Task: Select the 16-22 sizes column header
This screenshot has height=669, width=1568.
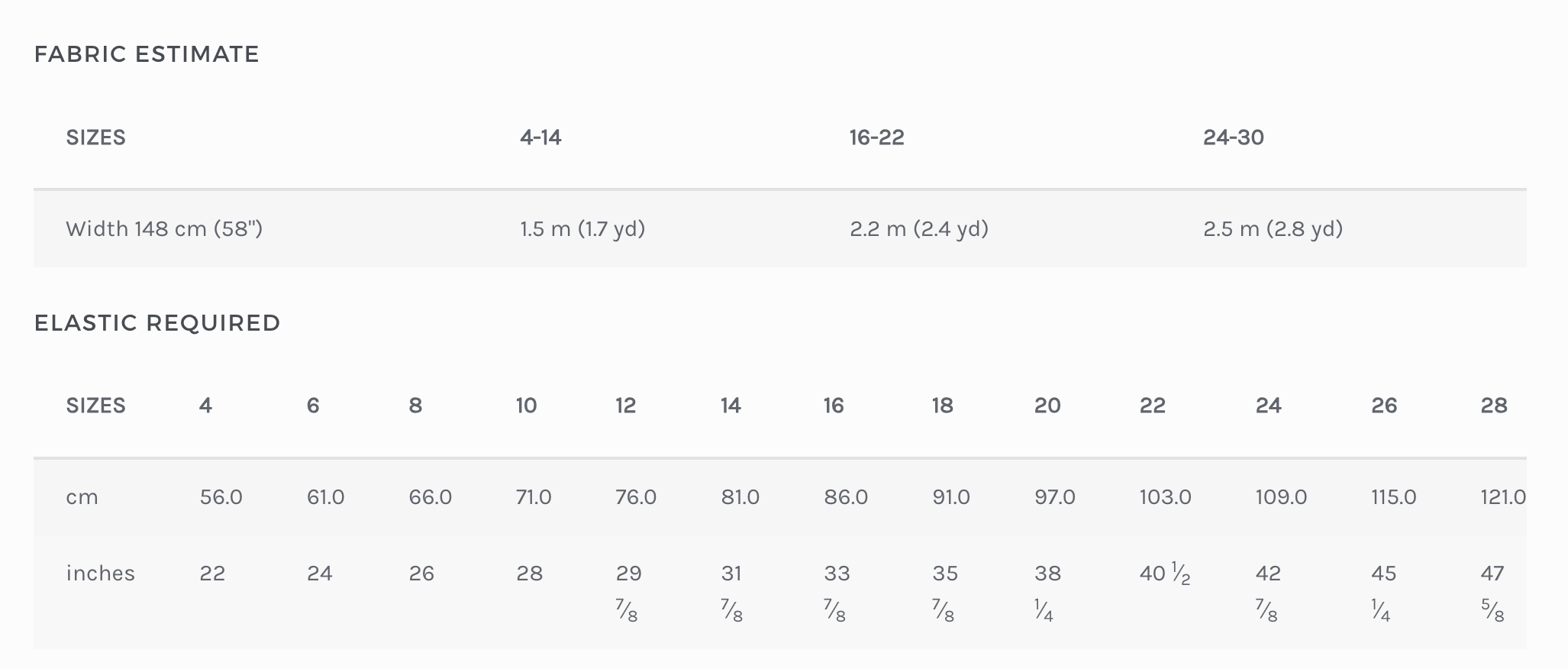Action: click(876, 137)
